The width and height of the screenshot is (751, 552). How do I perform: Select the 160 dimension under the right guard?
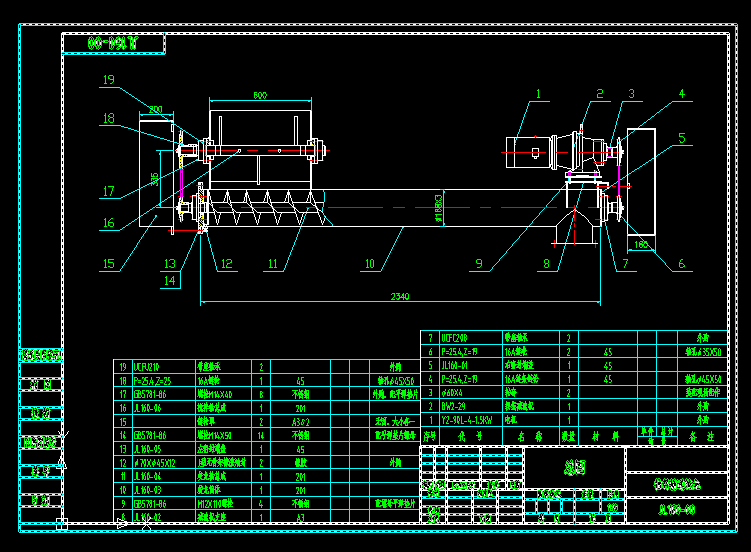(x=641, y=245)
